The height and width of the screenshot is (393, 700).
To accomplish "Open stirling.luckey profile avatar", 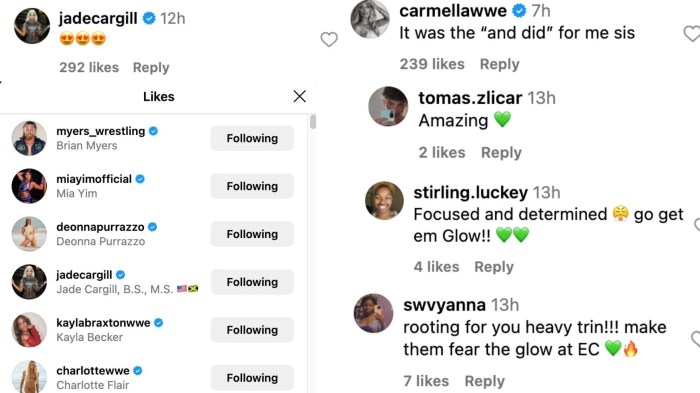I will (x=384, y=201).
